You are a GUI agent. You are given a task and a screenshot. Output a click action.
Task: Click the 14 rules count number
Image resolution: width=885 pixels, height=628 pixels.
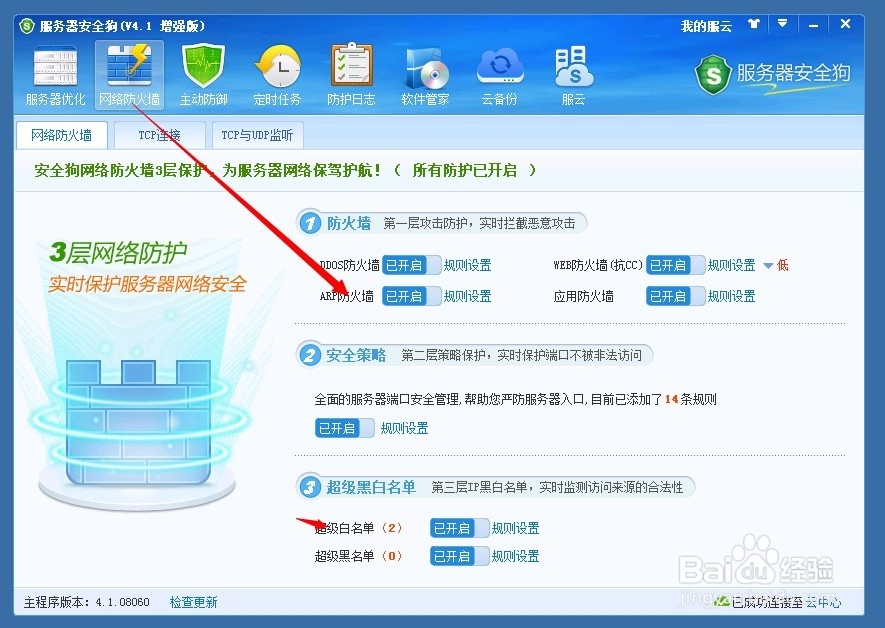coord(671,399)
